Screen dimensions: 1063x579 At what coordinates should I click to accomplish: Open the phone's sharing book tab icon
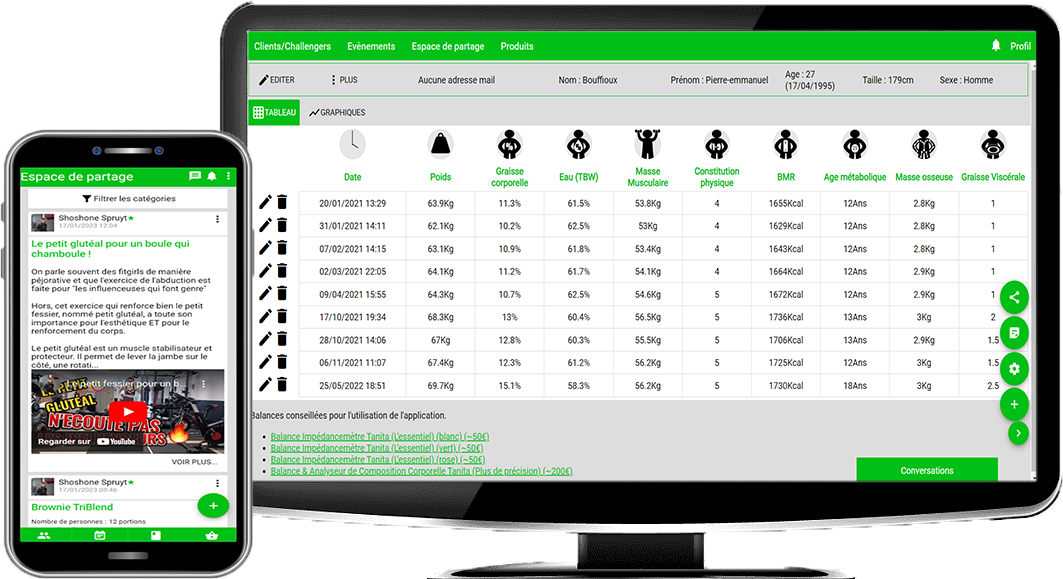[x=155, y=536]
